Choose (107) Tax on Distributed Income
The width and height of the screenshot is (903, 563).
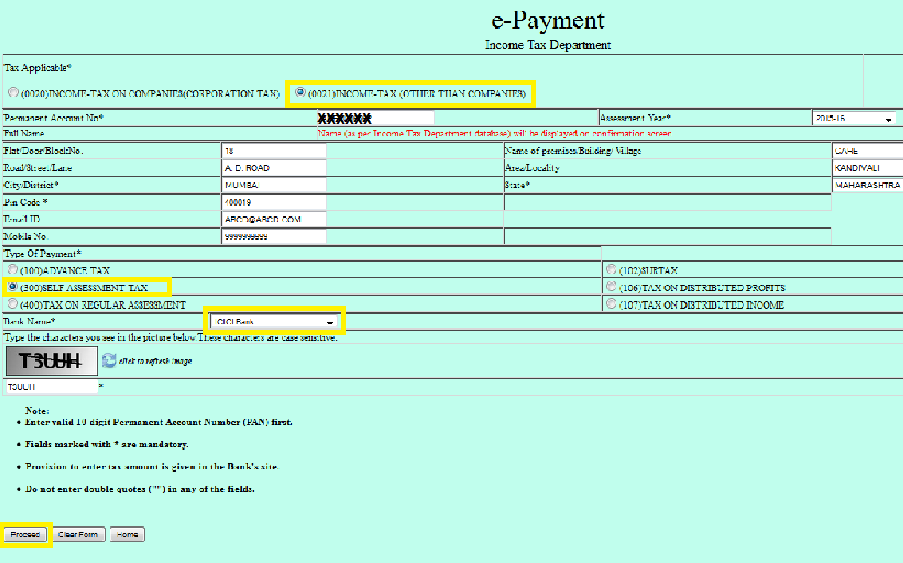pos(611,304)
